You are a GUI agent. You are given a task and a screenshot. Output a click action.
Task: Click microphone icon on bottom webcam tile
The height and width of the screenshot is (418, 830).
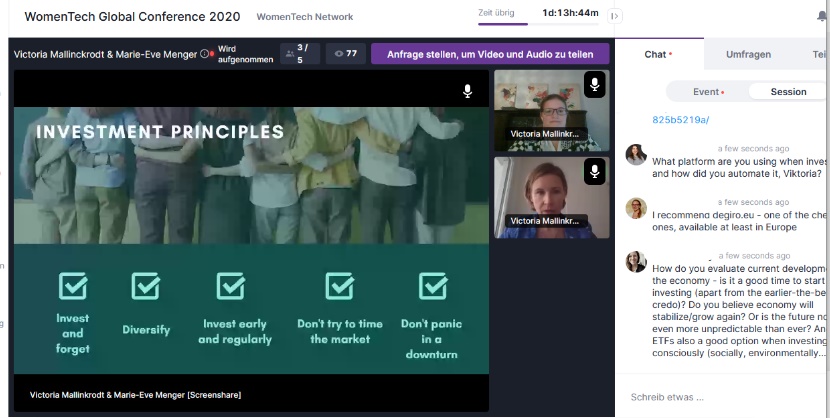(x=594, y=171)
